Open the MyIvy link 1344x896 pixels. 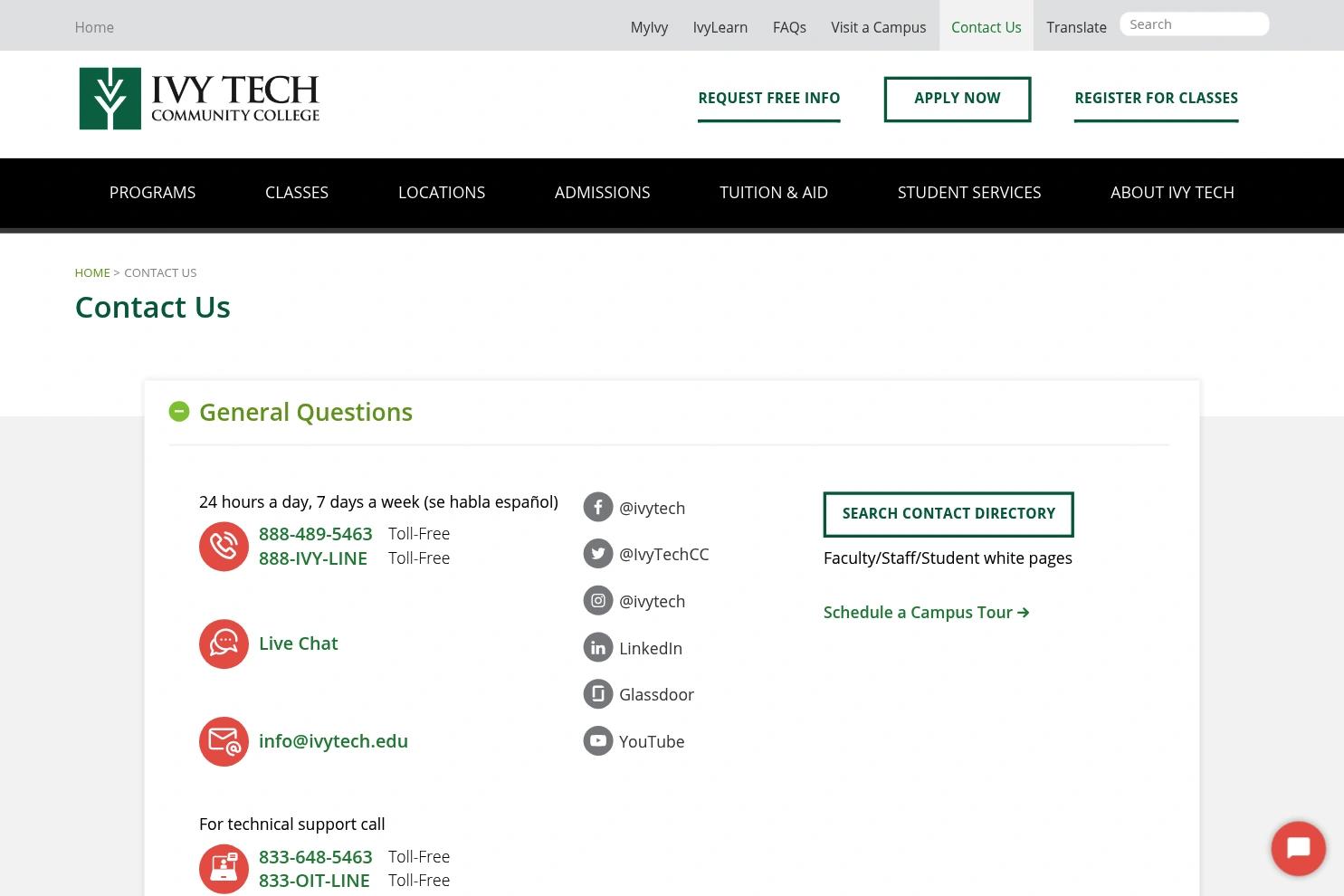click(x=649, y=27)
